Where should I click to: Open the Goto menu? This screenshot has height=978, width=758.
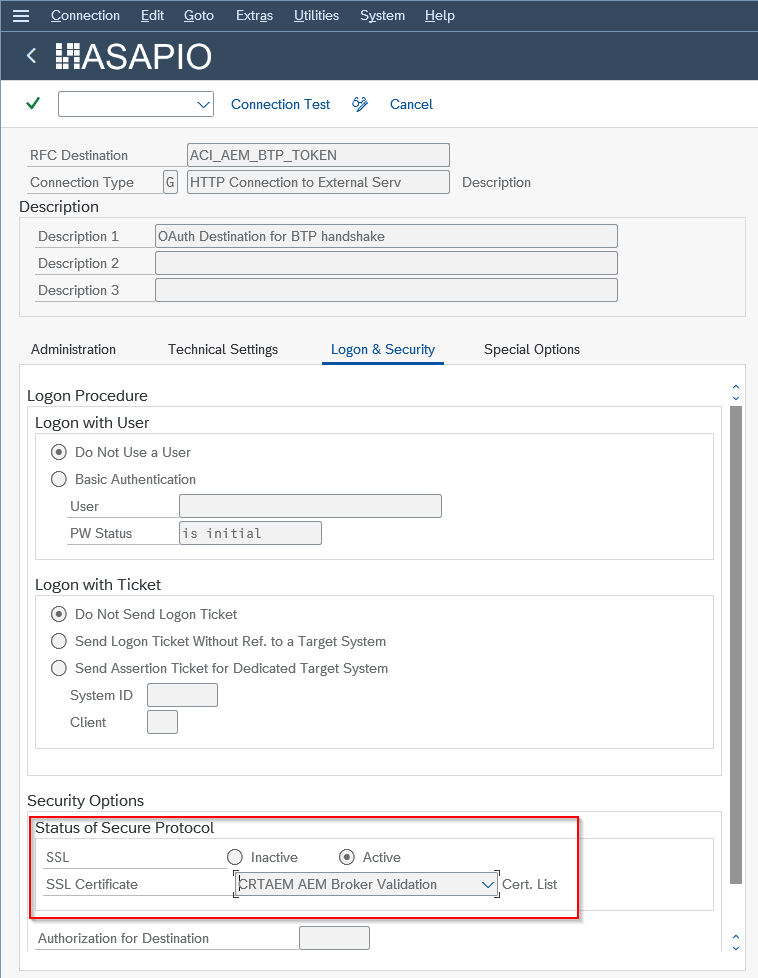(x=199, y=16)
